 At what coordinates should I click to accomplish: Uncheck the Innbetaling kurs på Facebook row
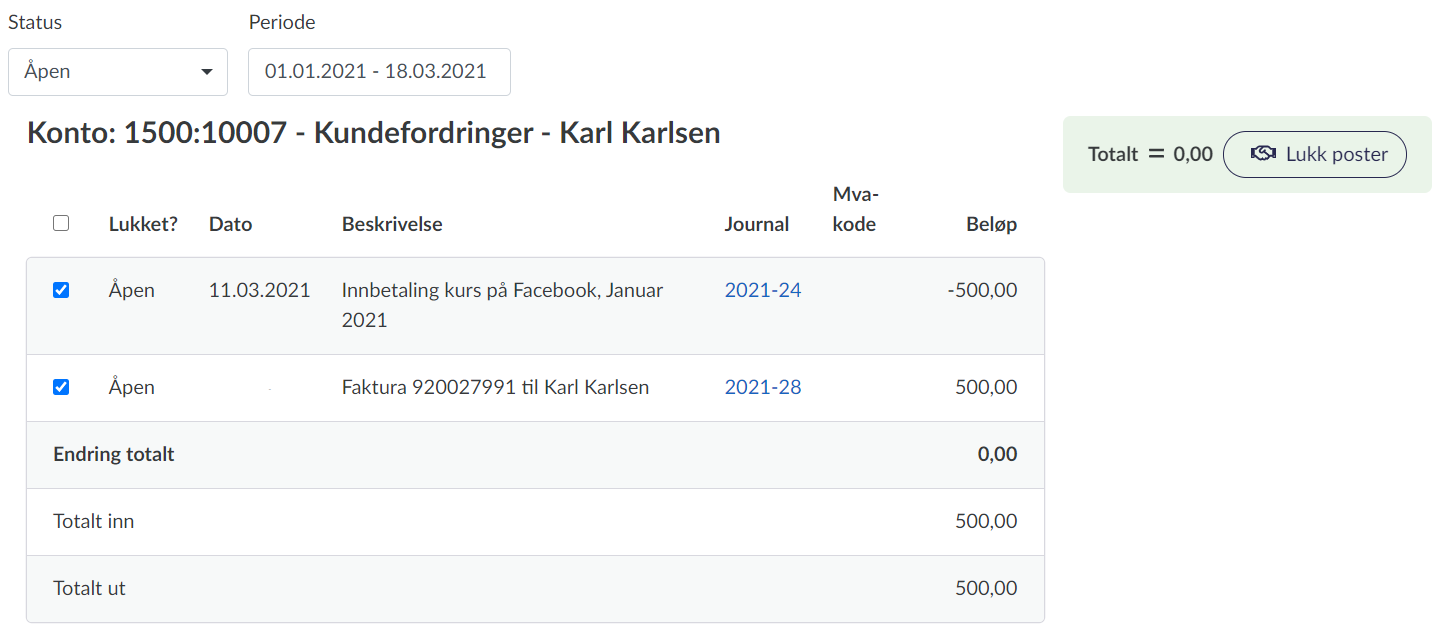pos(61,290)
